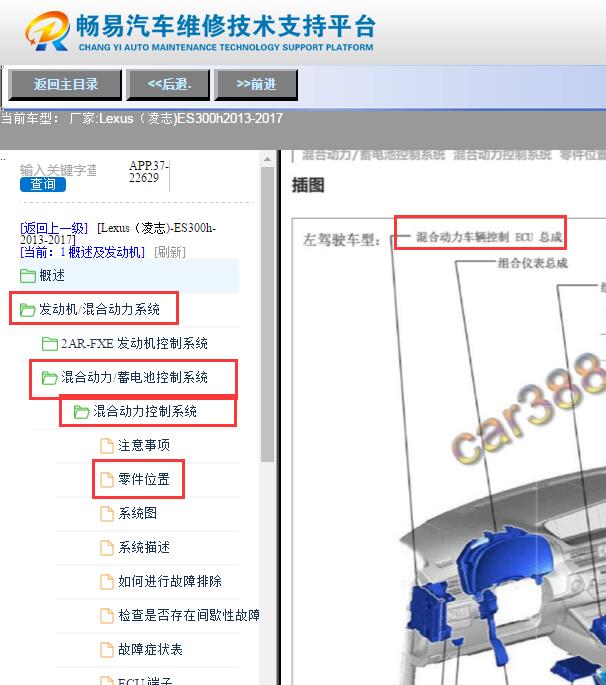This screenshot has height=685, width=606.
Task: Collapse the 混合动力控制系统 folder icon
Action: tap(81, 412)
